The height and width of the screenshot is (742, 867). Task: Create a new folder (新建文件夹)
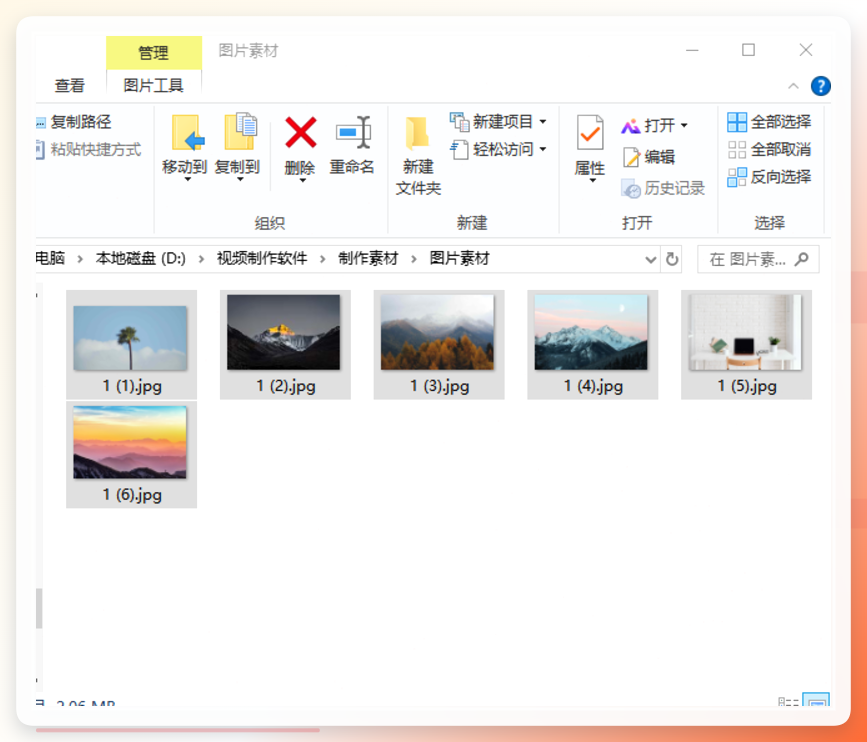[x=417, y=156]
